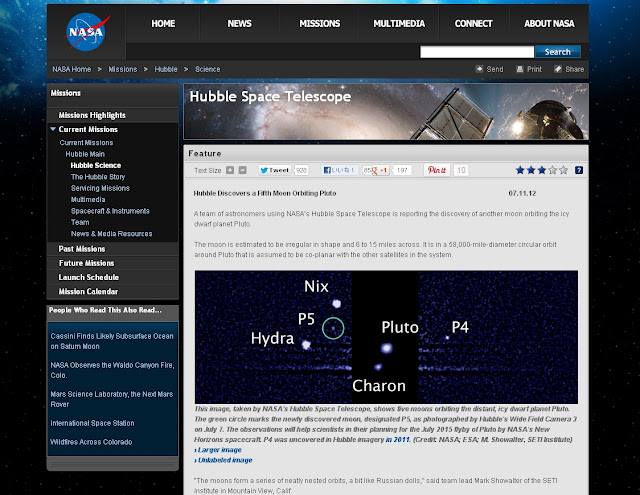The image size is (640, 495).
Task: Open Launch Schedule section
Action: click(x=89, y=277)
